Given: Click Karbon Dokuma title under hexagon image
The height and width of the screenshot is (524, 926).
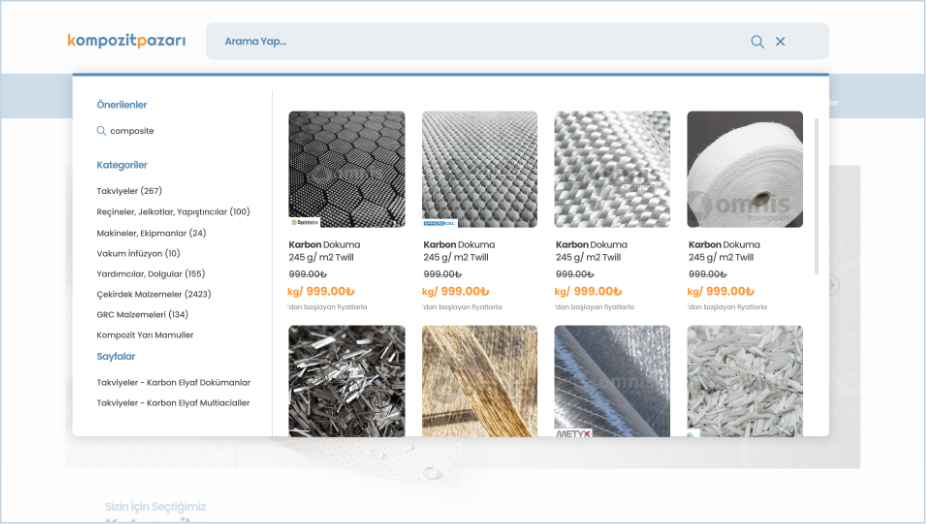Looking at the screenshot, I should pyautogui.click(x=324, y=250).
